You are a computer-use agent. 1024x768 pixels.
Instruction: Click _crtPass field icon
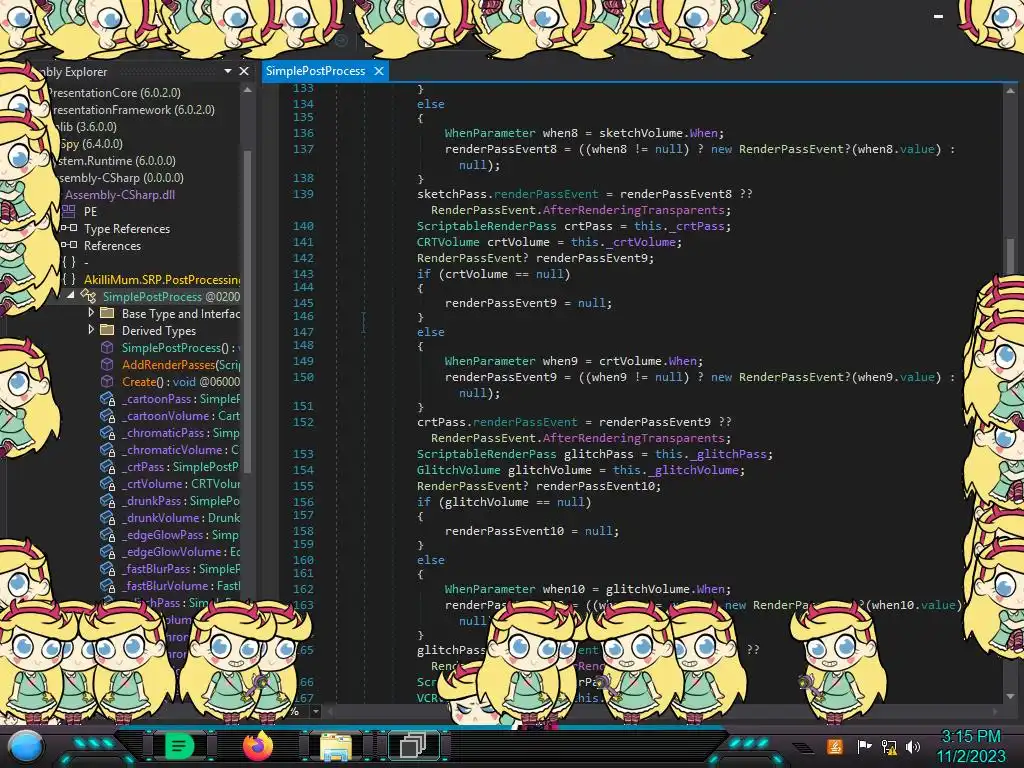107,466
